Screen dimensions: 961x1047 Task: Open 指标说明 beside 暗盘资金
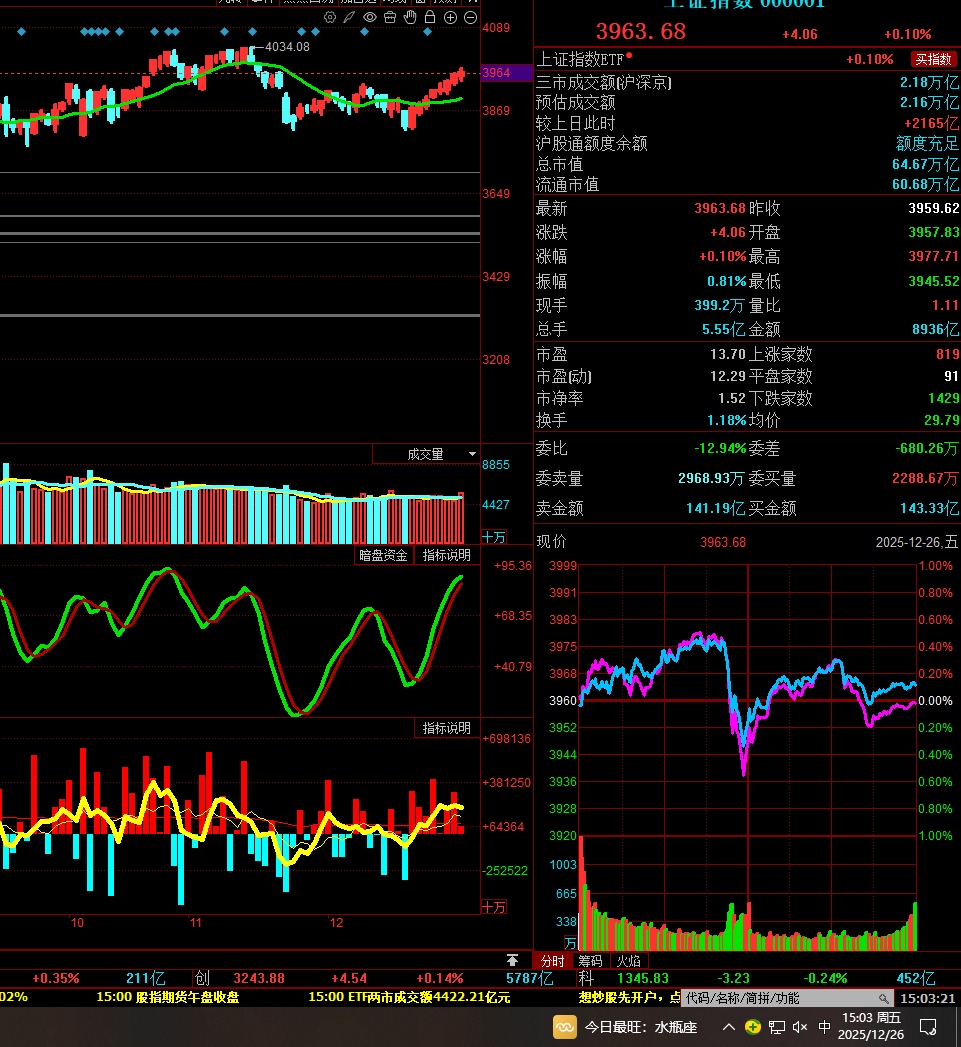(447, 555)
